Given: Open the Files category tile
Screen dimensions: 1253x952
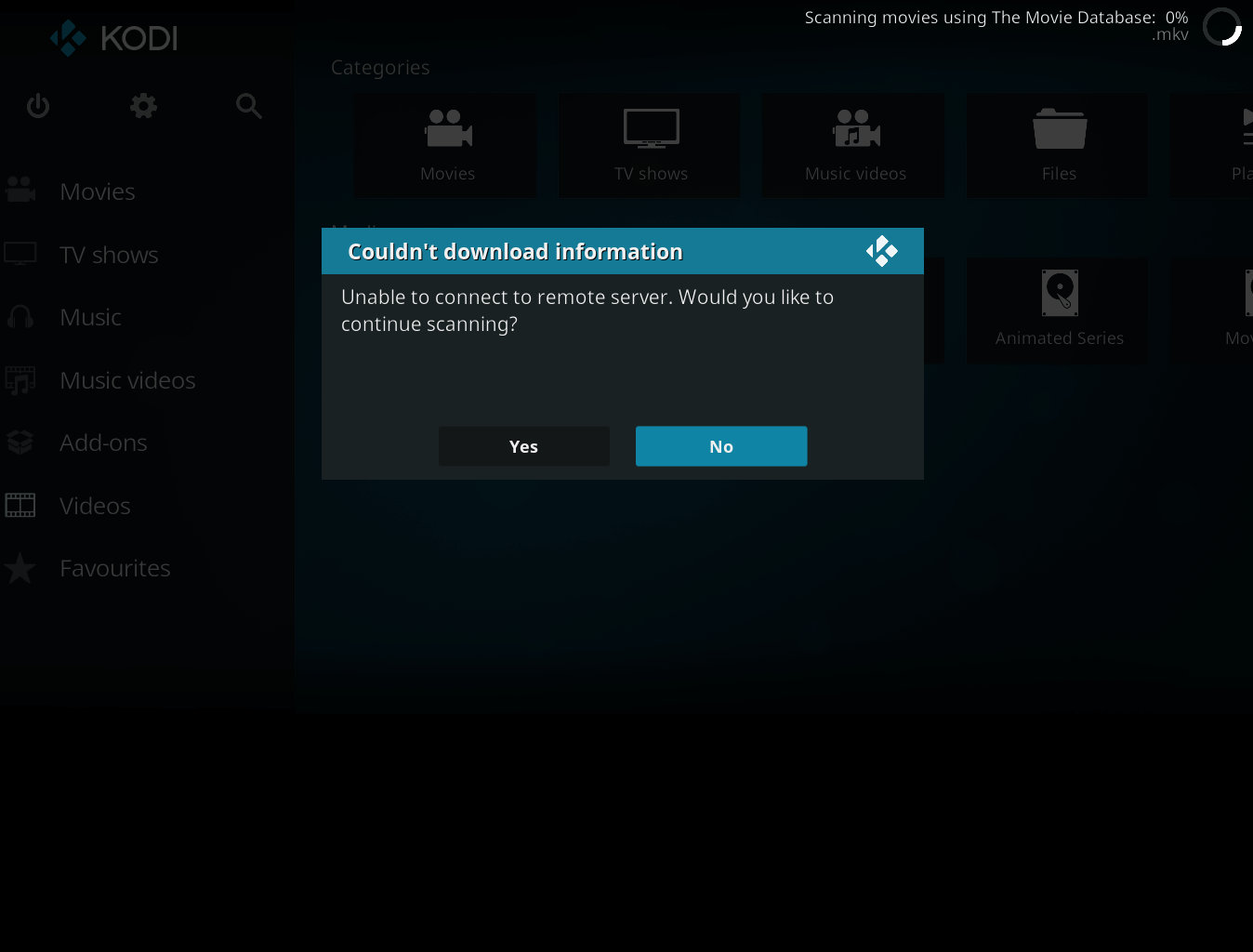Looking at the screenshot, I should pyautogui.click(x=1058, y=145).
